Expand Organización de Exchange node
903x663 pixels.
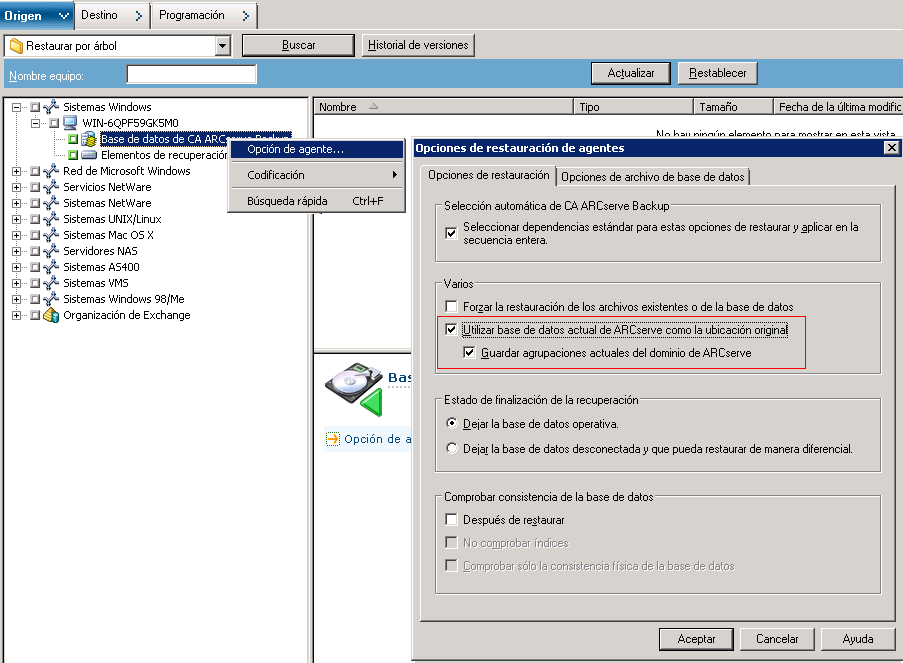point(17,315)
